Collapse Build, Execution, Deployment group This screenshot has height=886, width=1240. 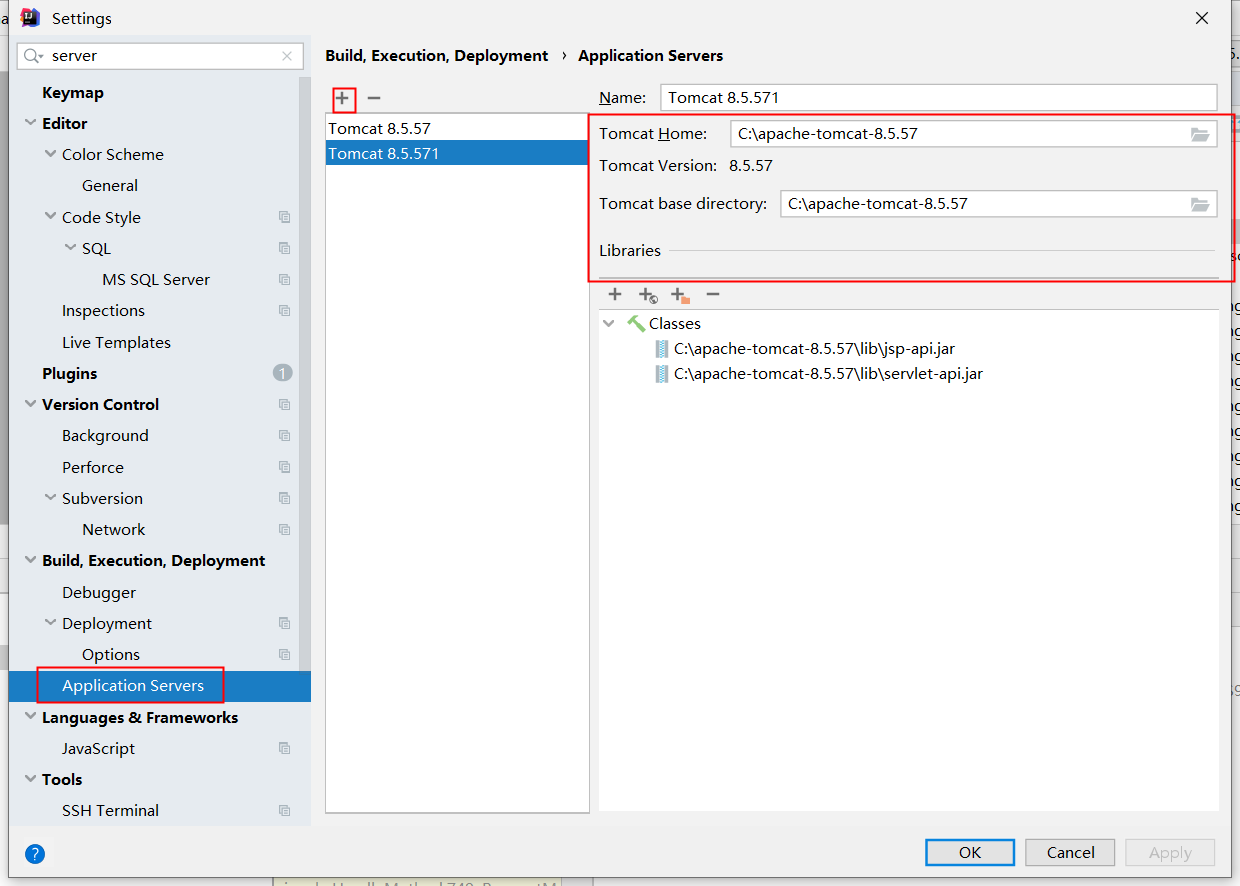click(x=30, y=560)
